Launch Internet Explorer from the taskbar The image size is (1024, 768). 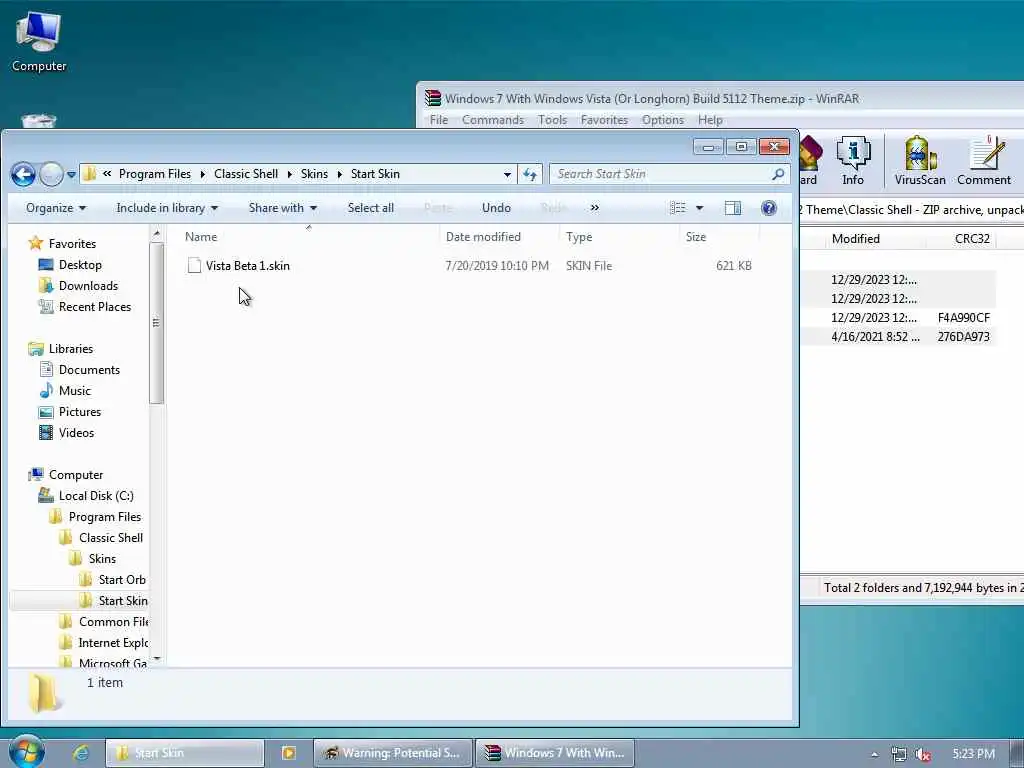[x=81, y=753]
